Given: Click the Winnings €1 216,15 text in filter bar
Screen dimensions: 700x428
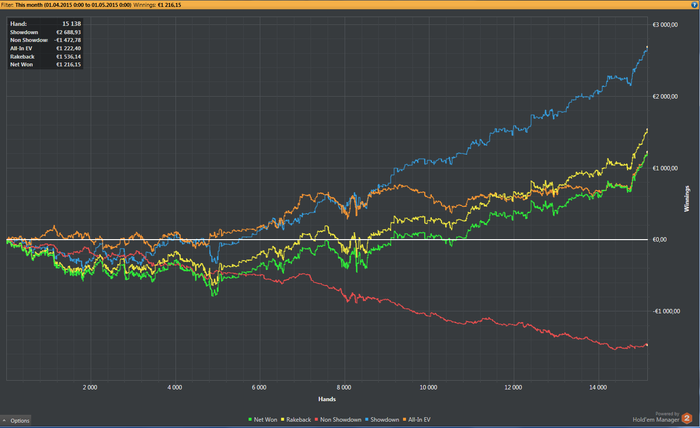Looking at the screenshot, I should [x=157, y=5].
